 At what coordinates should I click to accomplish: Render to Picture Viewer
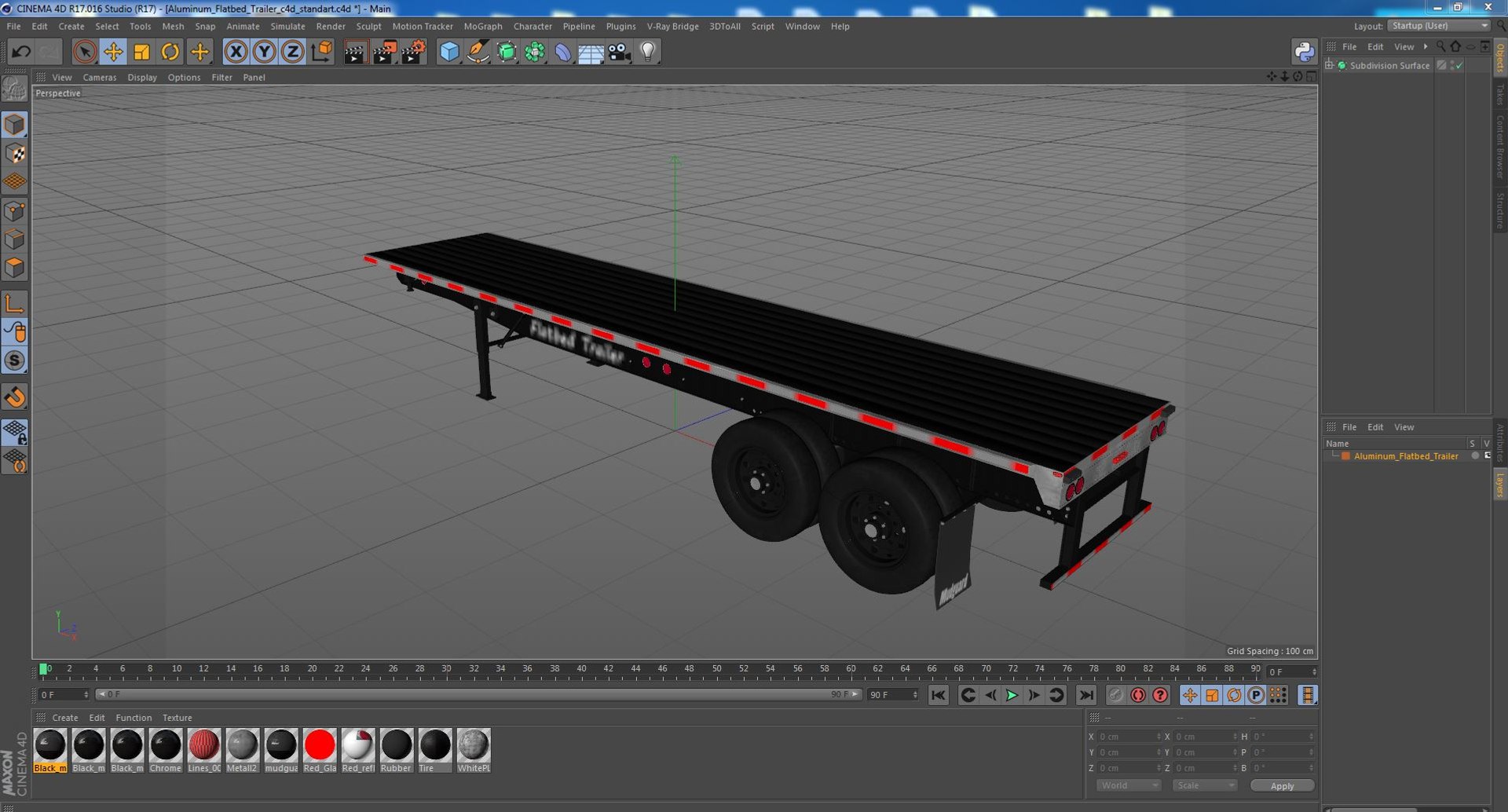(384, 52)
